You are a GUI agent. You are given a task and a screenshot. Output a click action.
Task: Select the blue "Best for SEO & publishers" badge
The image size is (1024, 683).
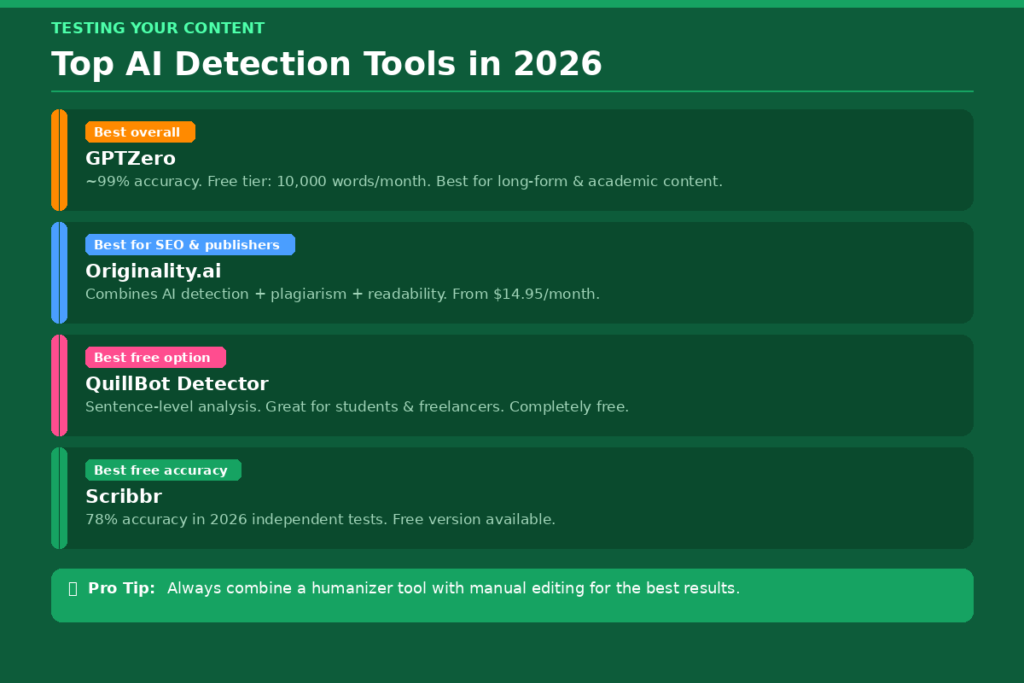190,245
